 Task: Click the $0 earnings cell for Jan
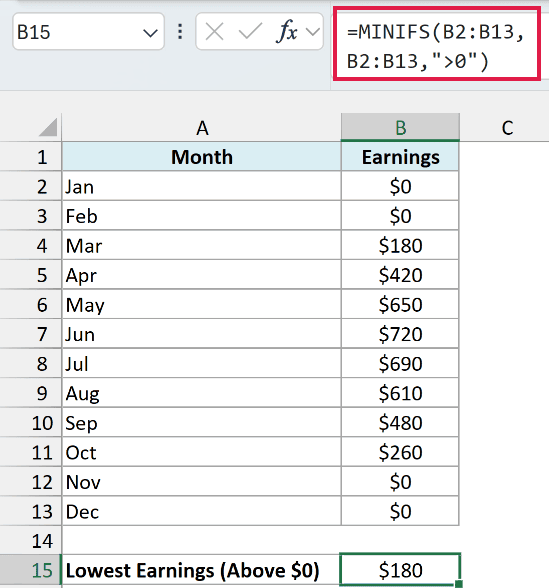coord(400,186)
